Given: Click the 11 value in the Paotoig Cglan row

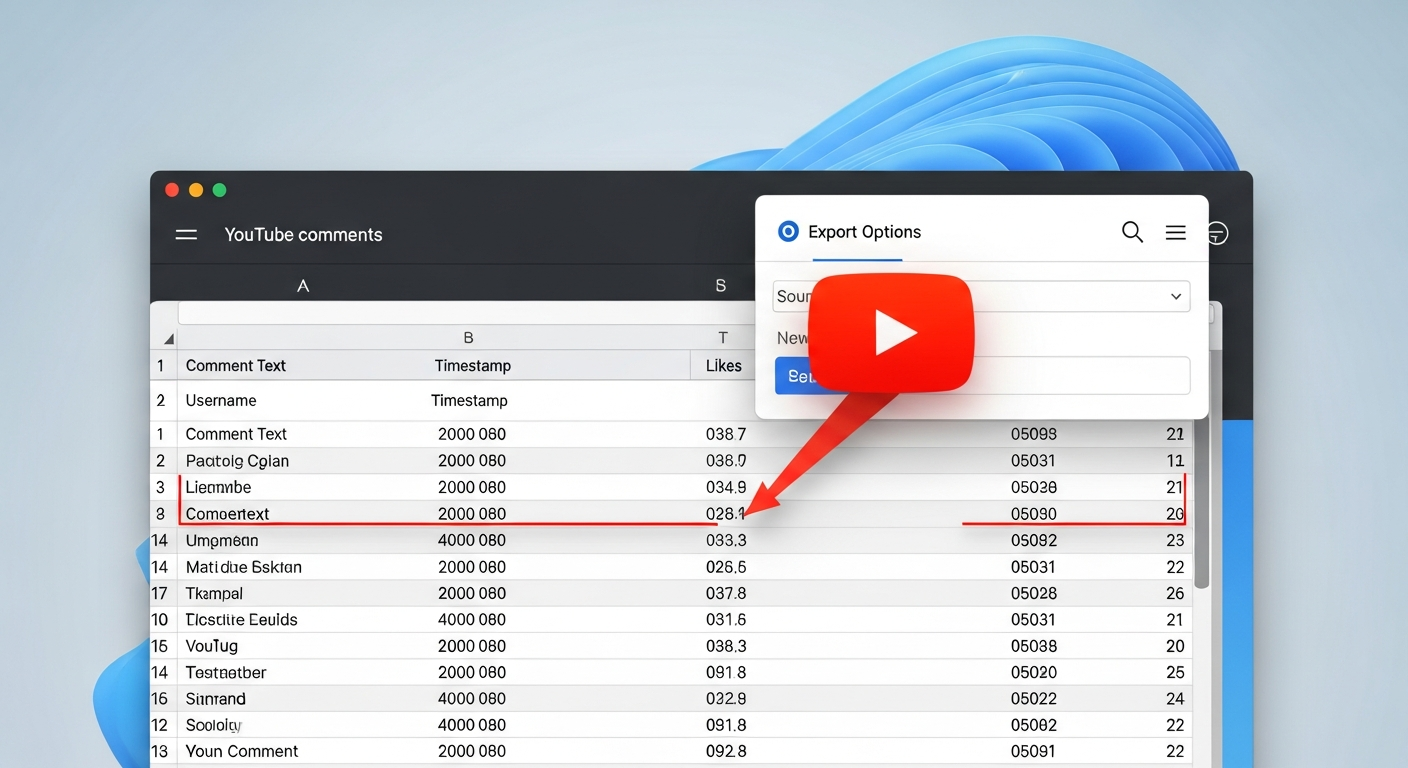Looking at the screenshot, I should click(x=1176, y=461).
